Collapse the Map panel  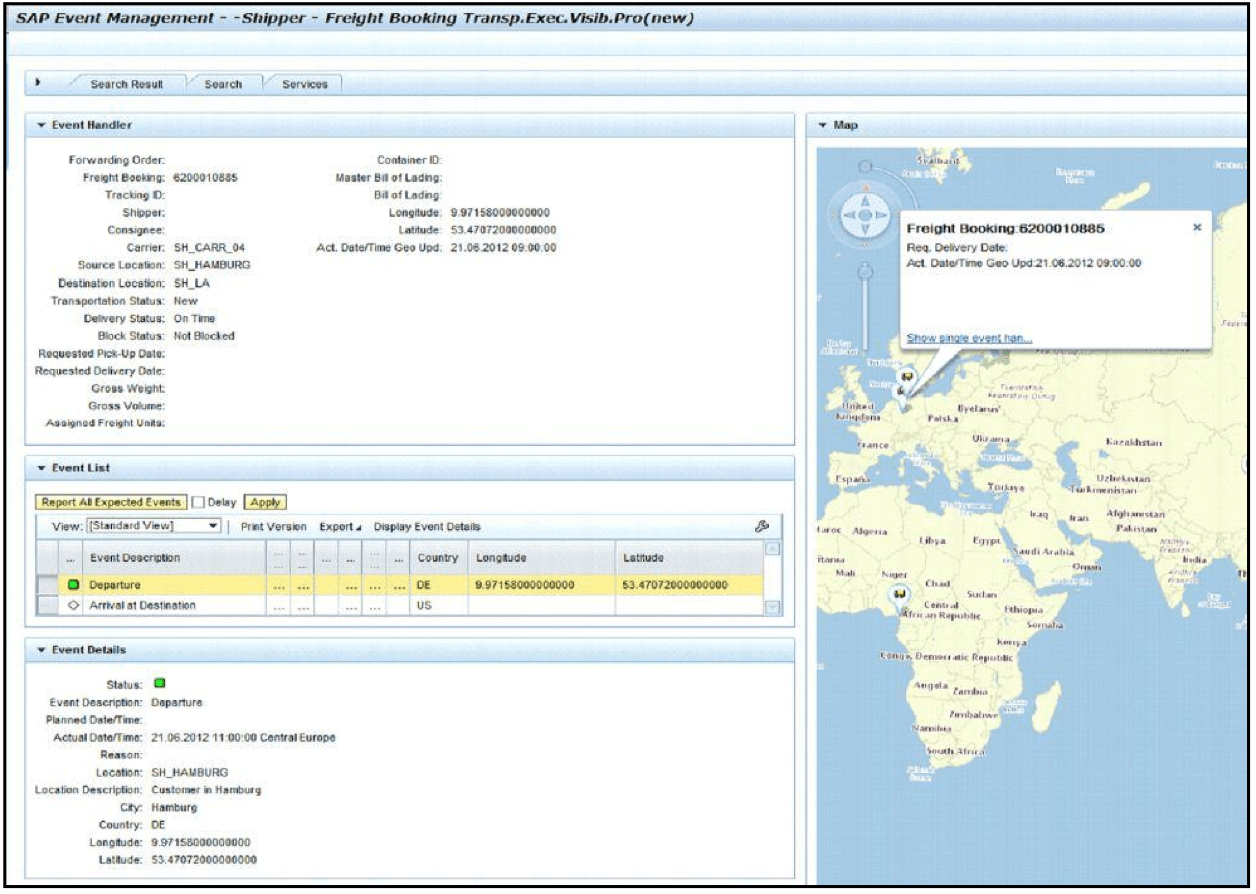(x=822, y=125)
